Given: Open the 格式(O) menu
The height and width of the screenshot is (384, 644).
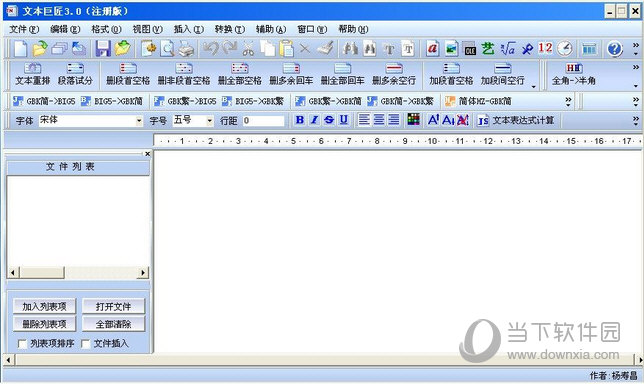Looking at the screenshot, I should click(106, 29).
